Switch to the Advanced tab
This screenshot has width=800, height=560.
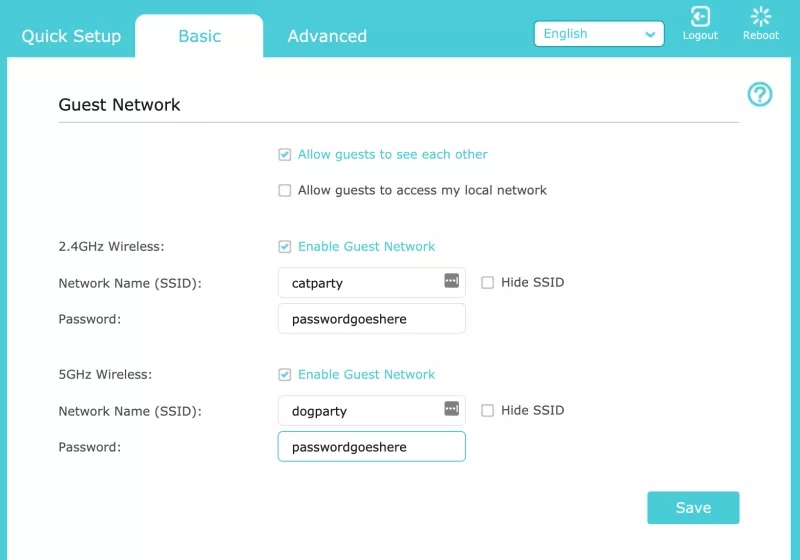pyautogui.click(x=327, y=36)
